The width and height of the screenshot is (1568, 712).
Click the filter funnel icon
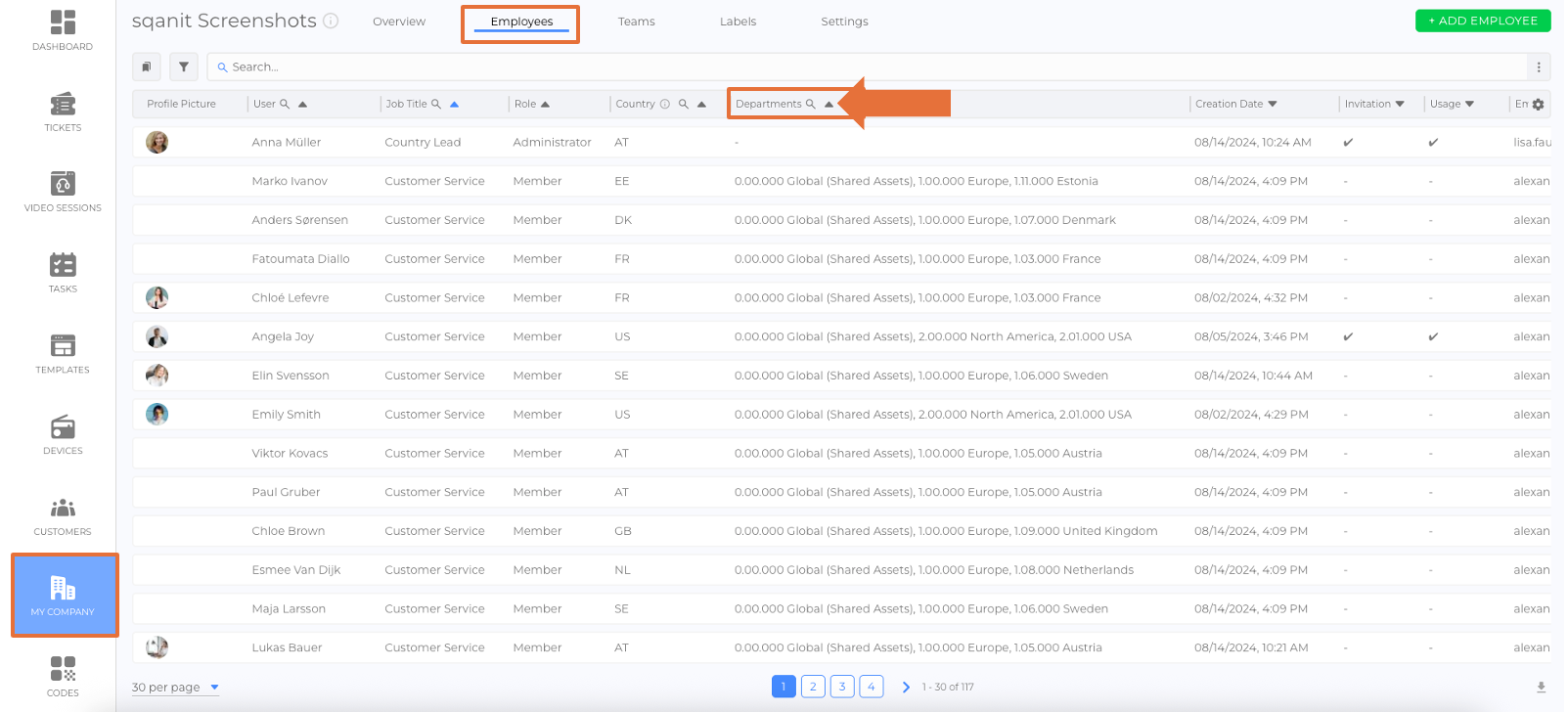184,67
